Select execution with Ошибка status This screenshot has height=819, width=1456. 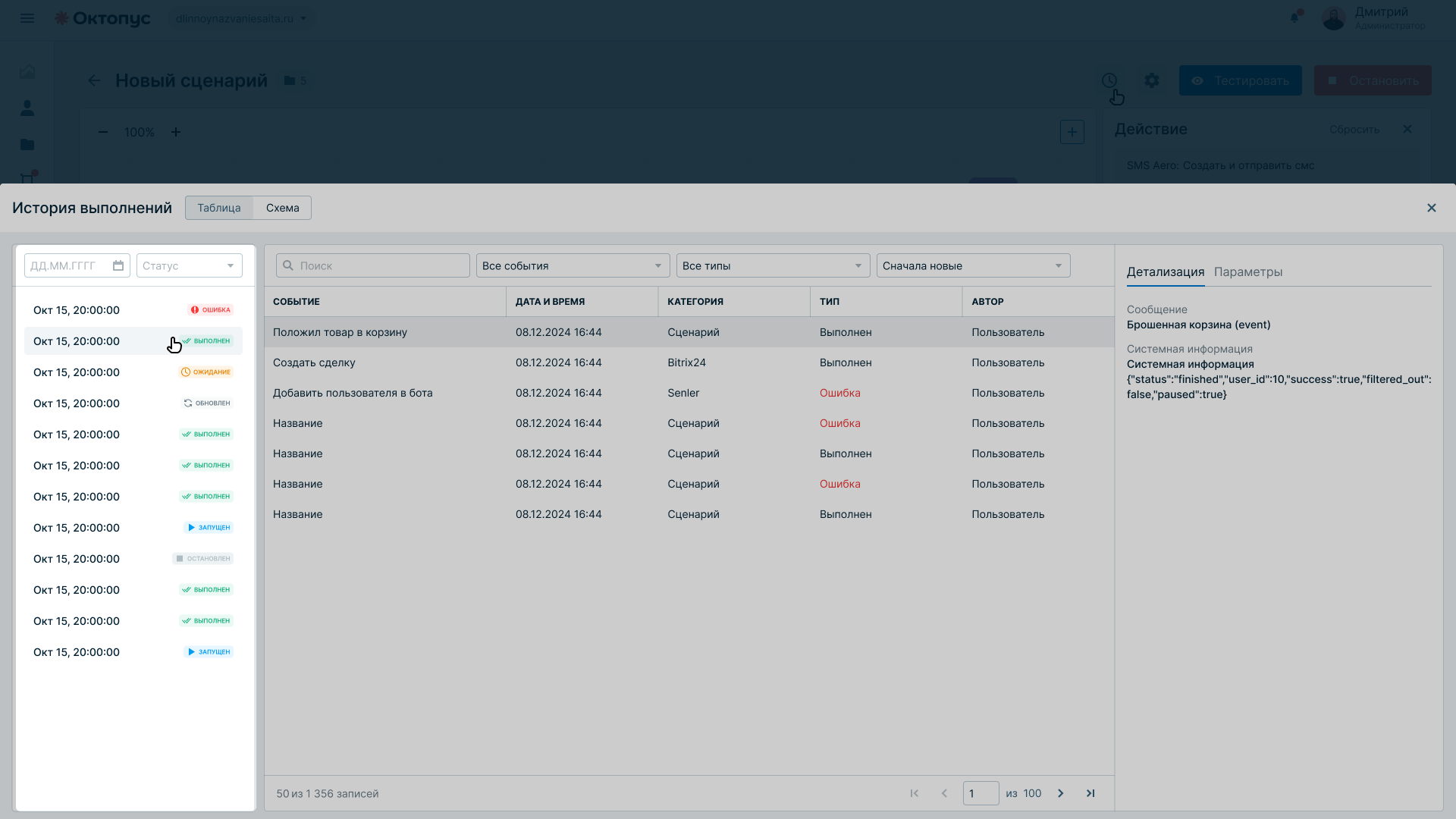pyautogui.click(x=133, y=310)
